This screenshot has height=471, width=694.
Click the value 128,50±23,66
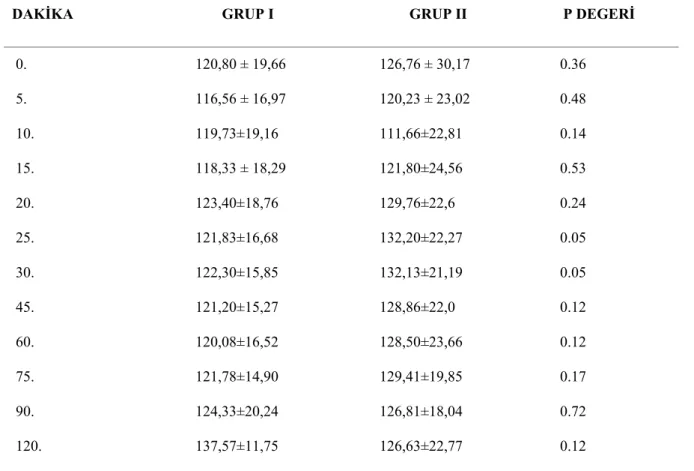coord(421,342)
